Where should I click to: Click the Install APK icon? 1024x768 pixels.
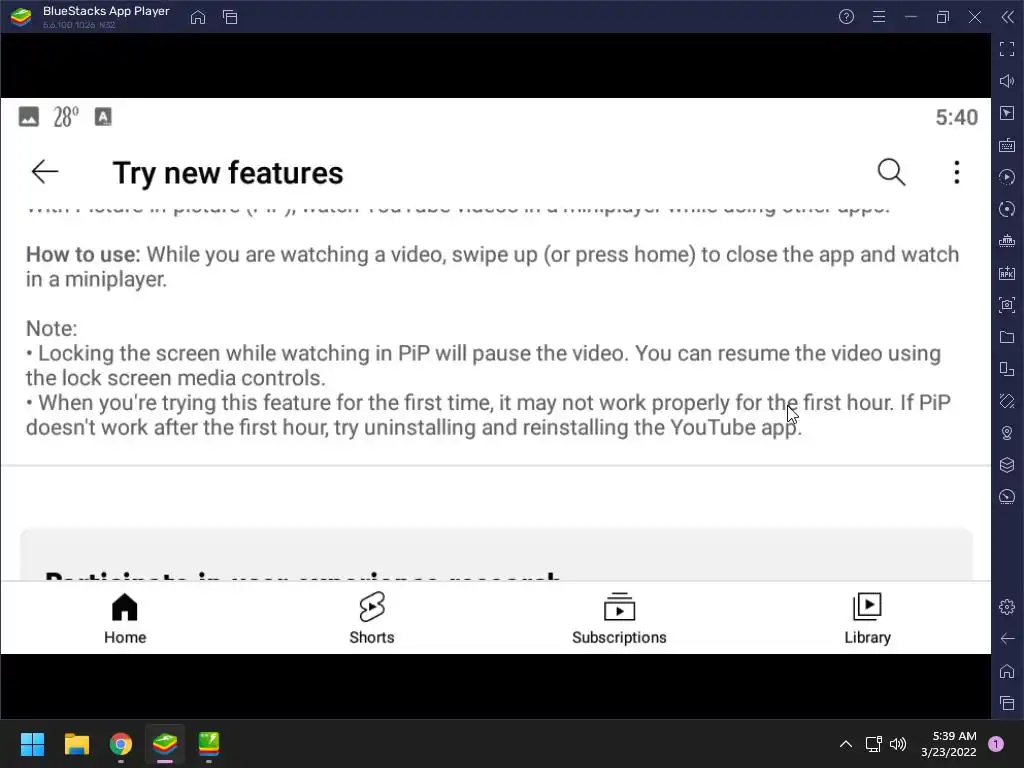click(x=1007, y=273)
